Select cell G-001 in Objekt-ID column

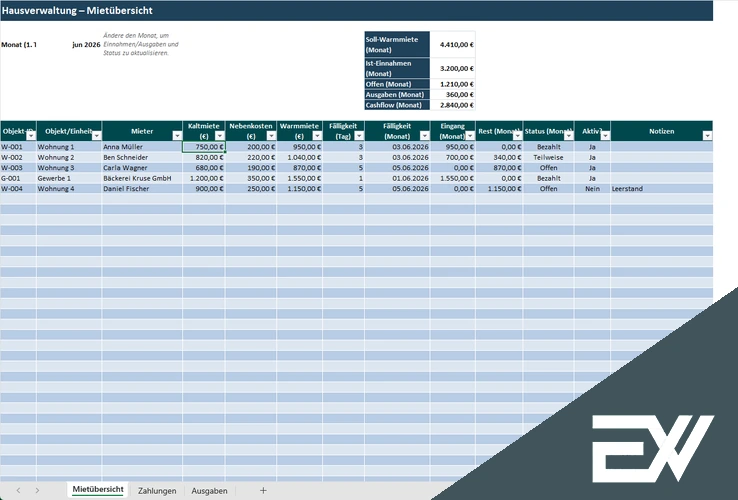tap(18, 178)
